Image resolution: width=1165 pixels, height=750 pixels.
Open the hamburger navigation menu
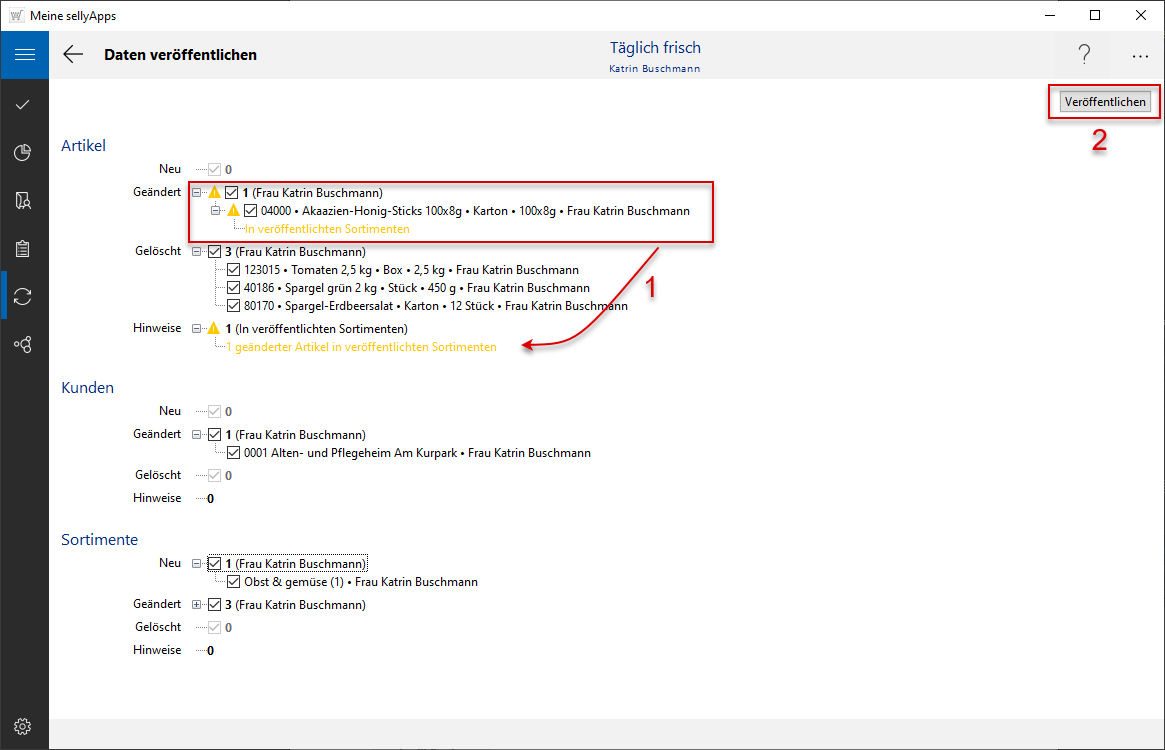pyautogui.click(x=24, y=55)
